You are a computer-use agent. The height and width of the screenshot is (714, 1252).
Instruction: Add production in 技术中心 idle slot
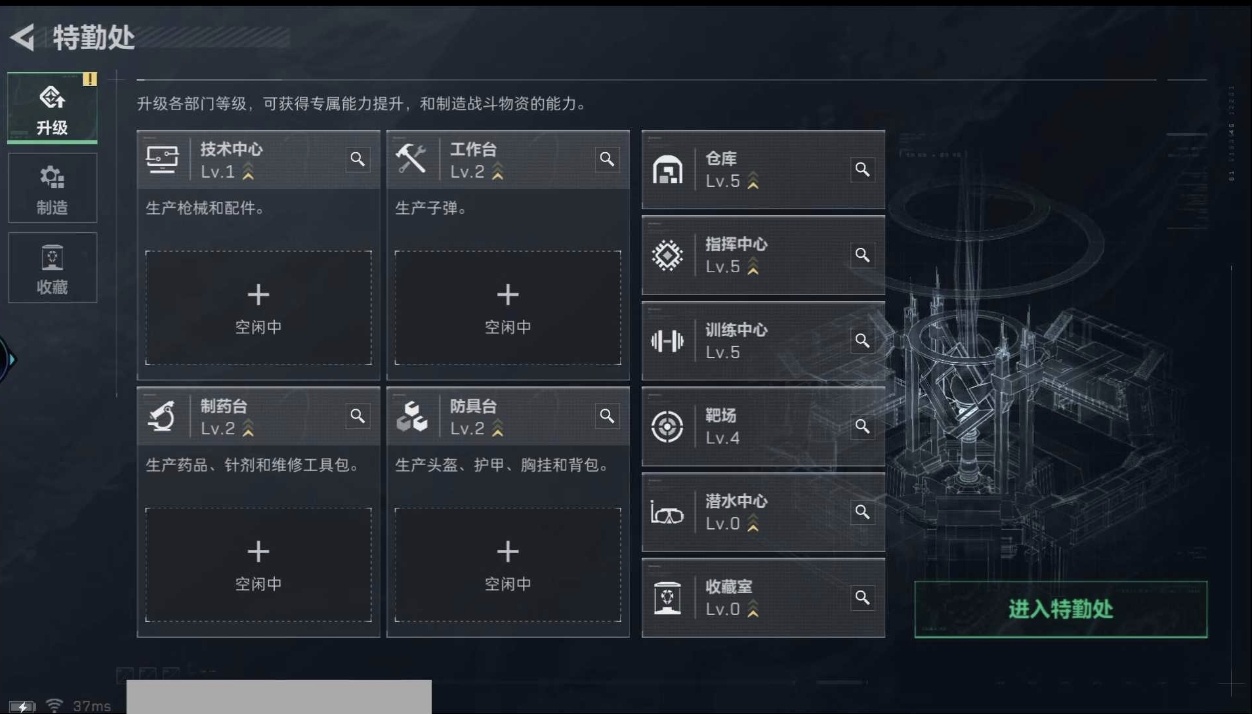(258, 308)
